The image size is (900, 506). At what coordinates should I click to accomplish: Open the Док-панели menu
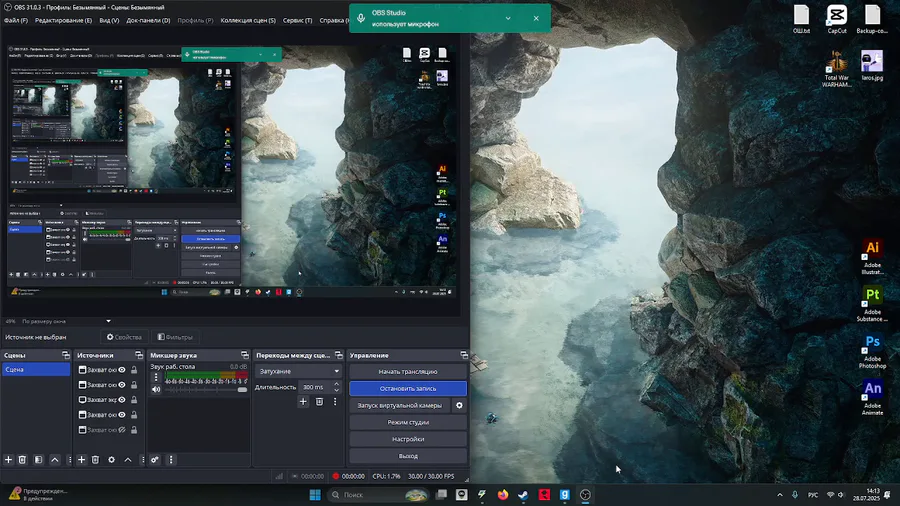coord(148,20)
